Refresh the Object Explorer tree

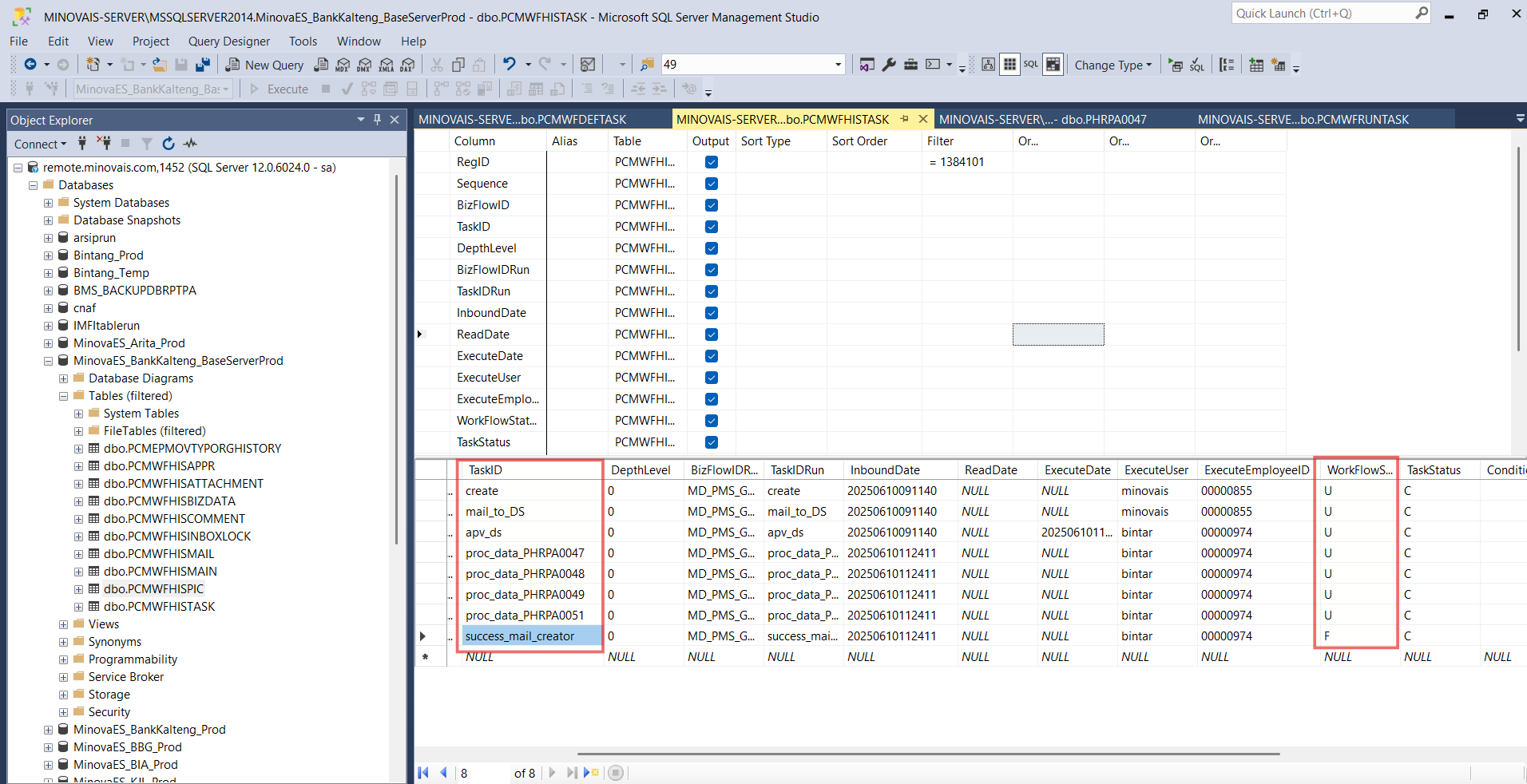tap(169, 144)
